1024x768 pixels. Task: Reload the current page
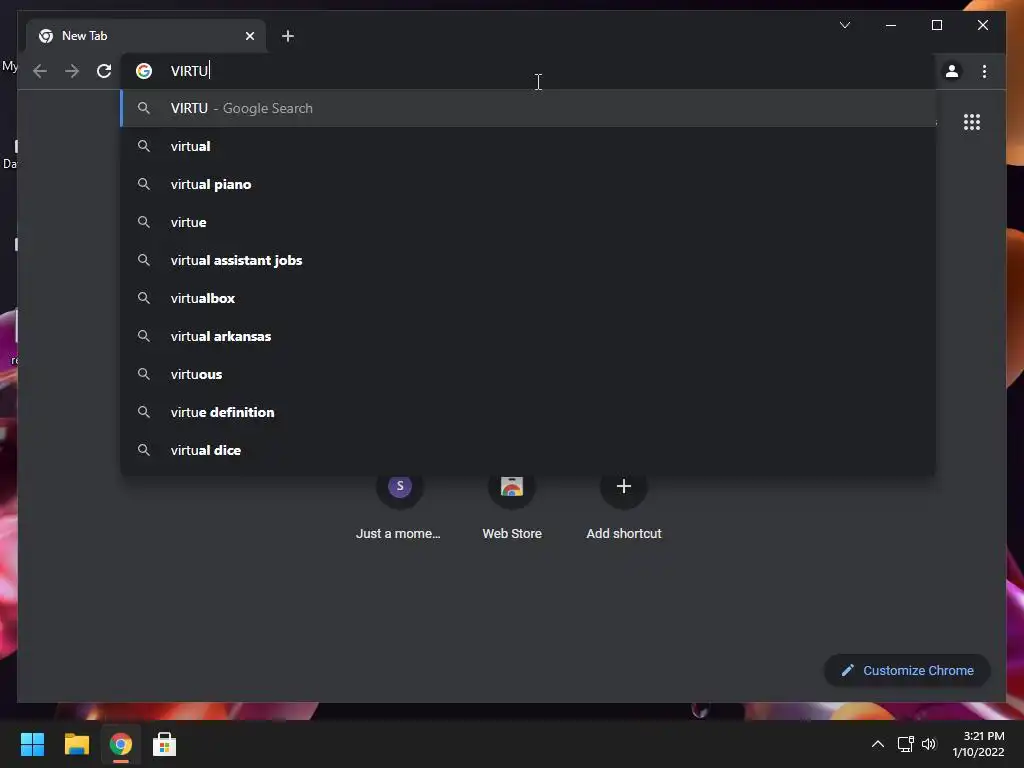[104, 71]
